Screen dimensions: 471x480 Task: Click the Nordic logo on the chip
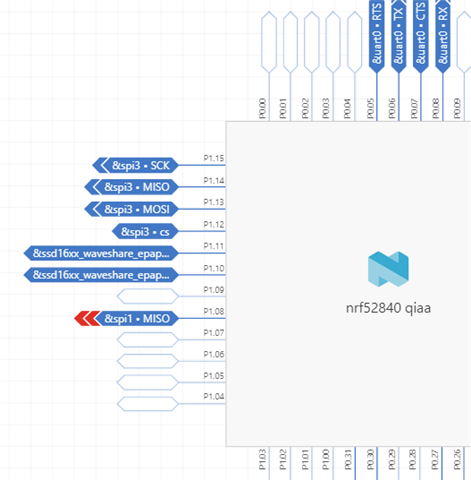[388, 269]
